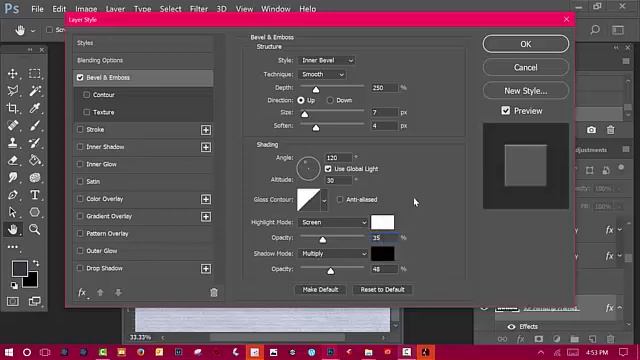Viewport: 640px width, 360px height.
Task: Click the Make Default button
Action: (320, 289)
